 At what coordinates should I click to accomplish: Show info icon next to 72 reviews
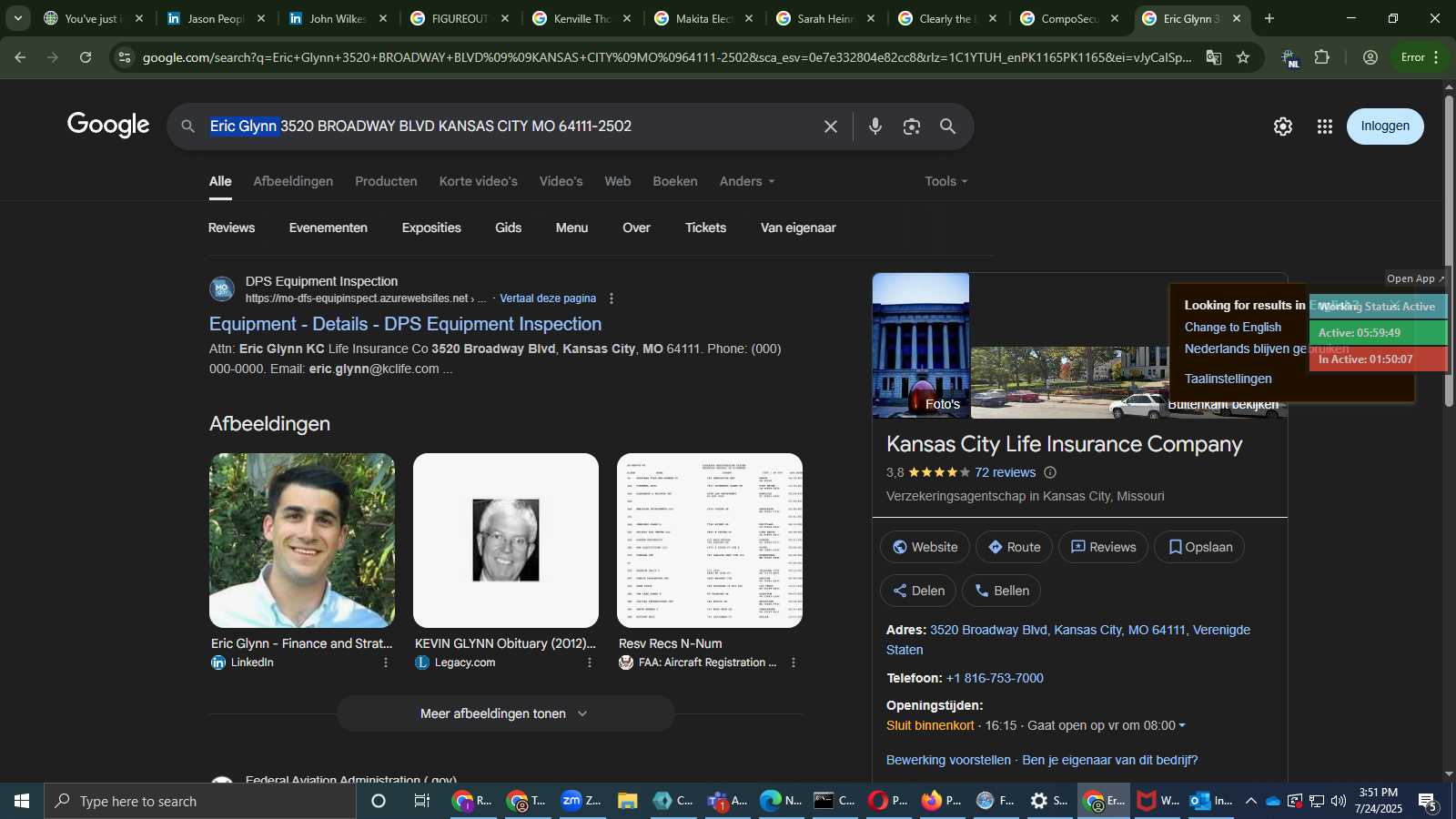coord(1050,472)
